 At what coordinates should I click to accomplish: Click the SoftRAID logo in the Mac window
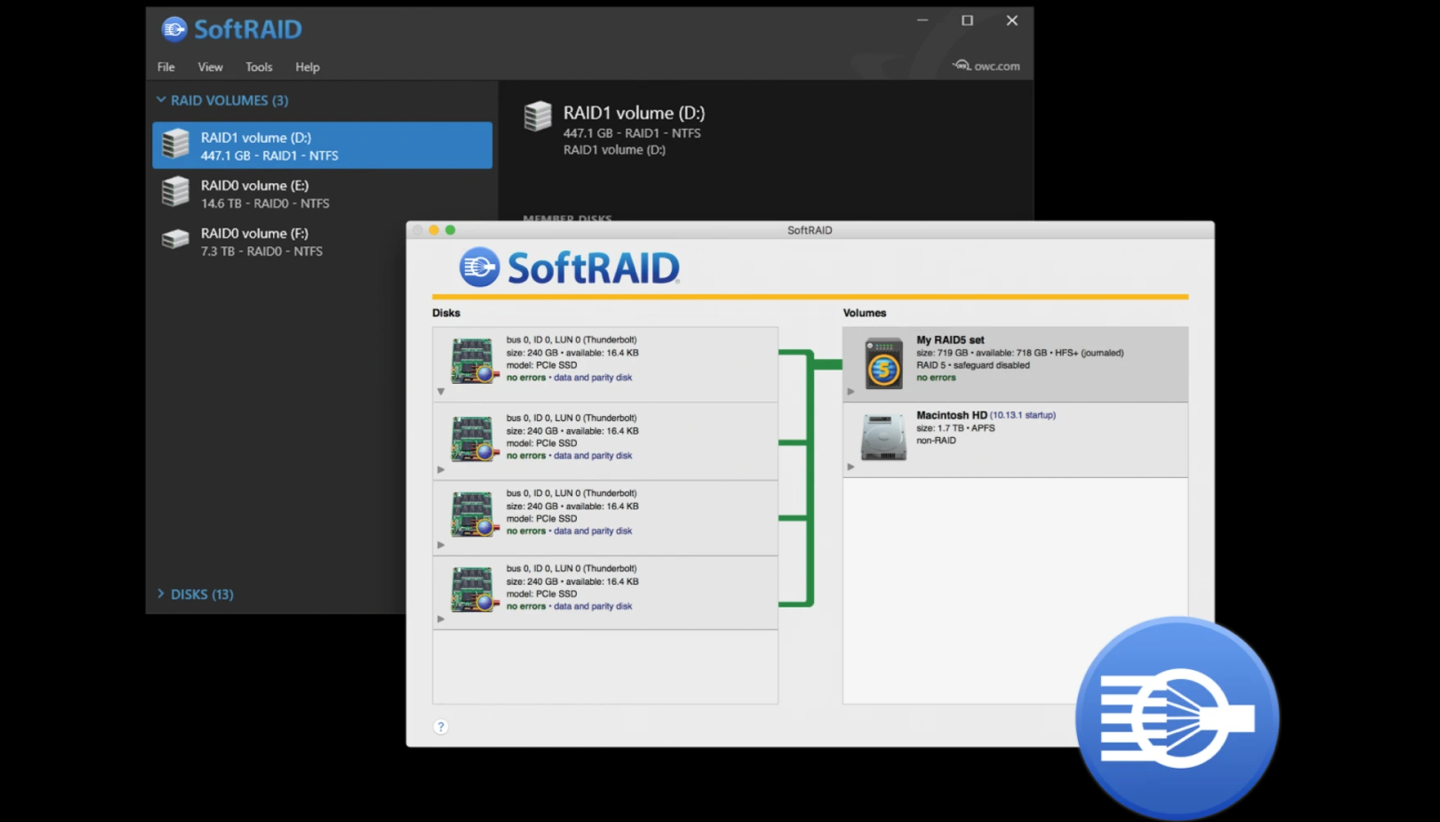[x=569, y=267]
